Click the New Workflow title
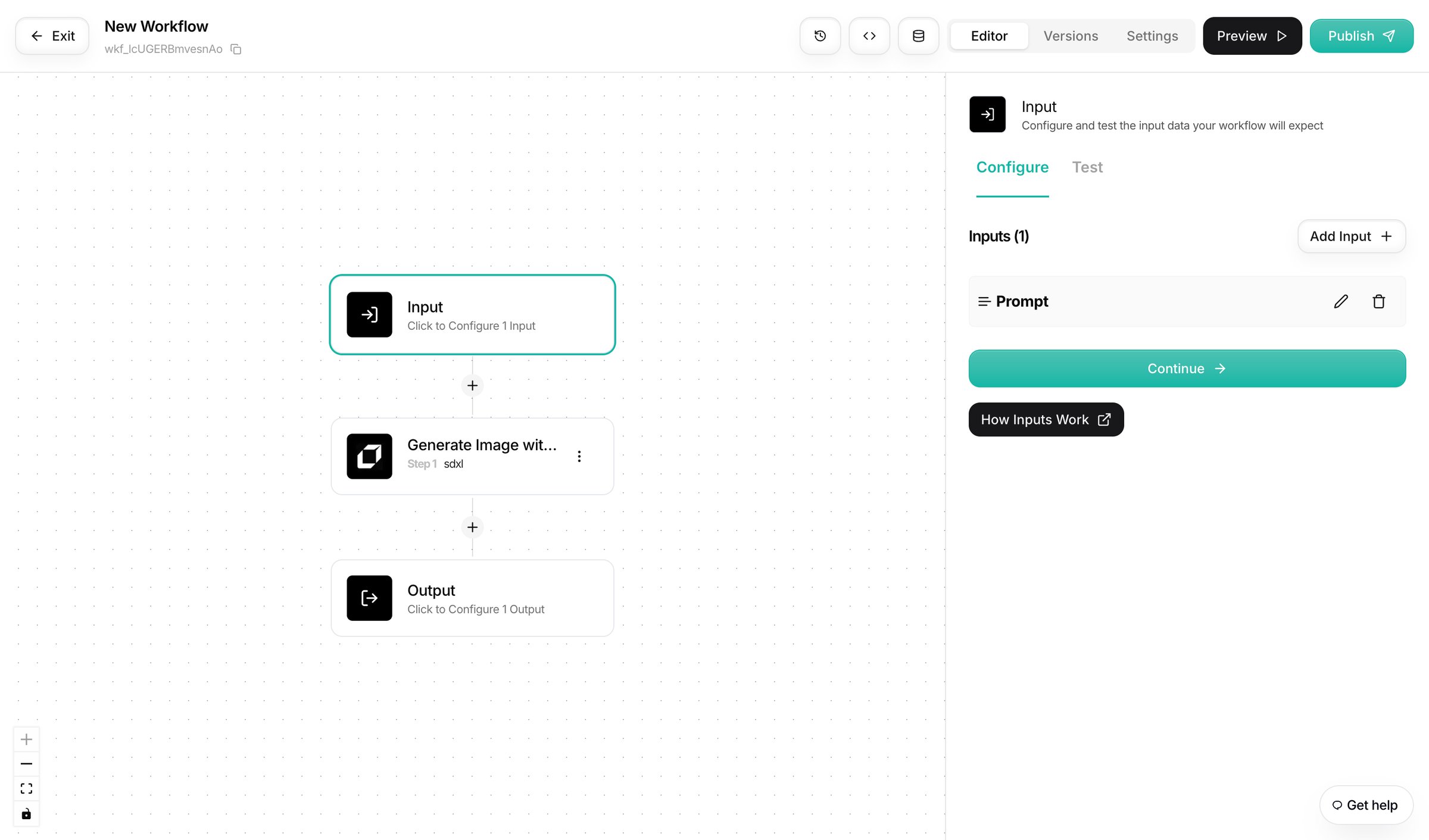 click(x=156, y=26)
